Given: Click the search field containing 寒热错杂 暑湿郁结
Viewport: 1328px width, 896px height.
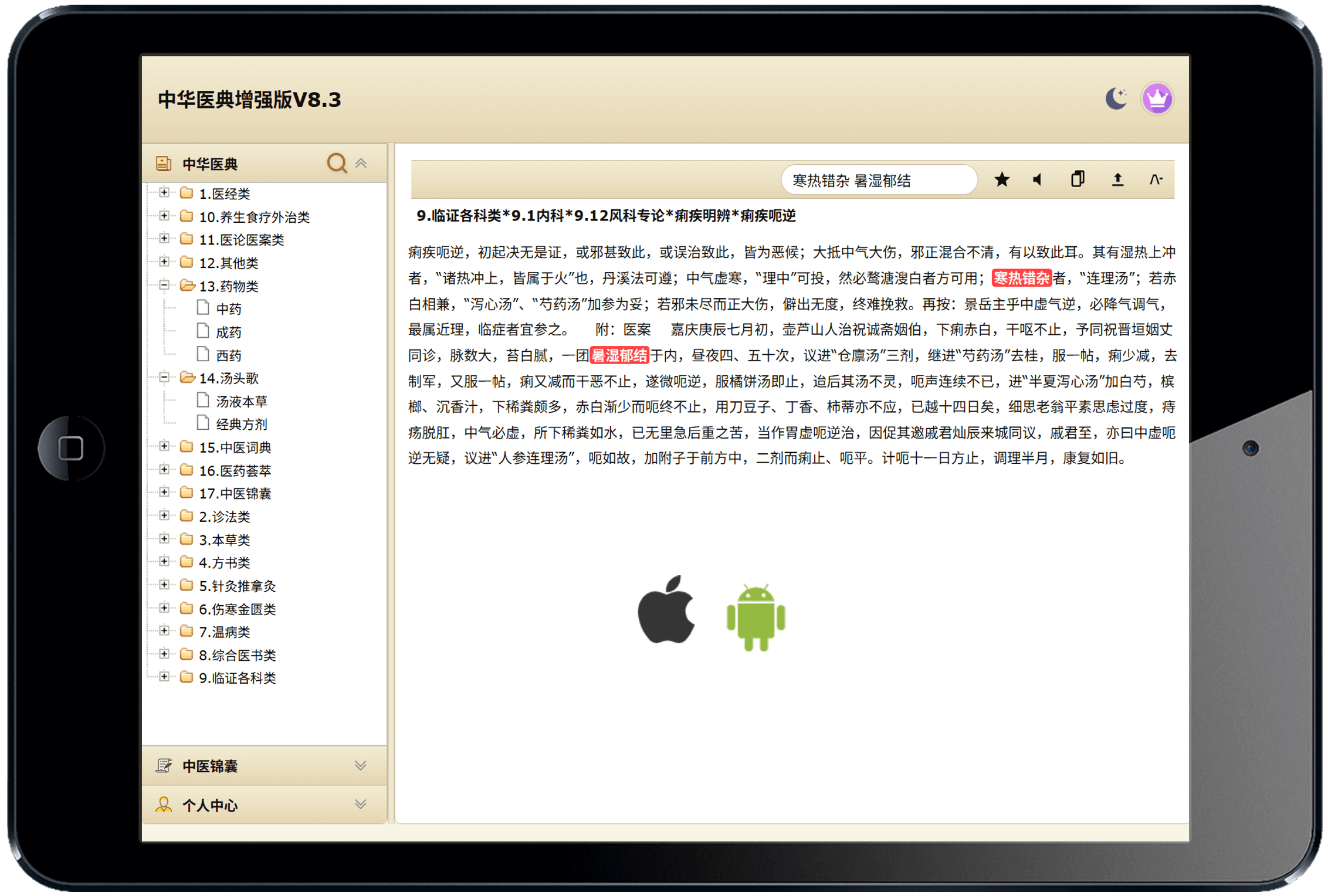Looking at the screenshot, I should click(878, 181).
